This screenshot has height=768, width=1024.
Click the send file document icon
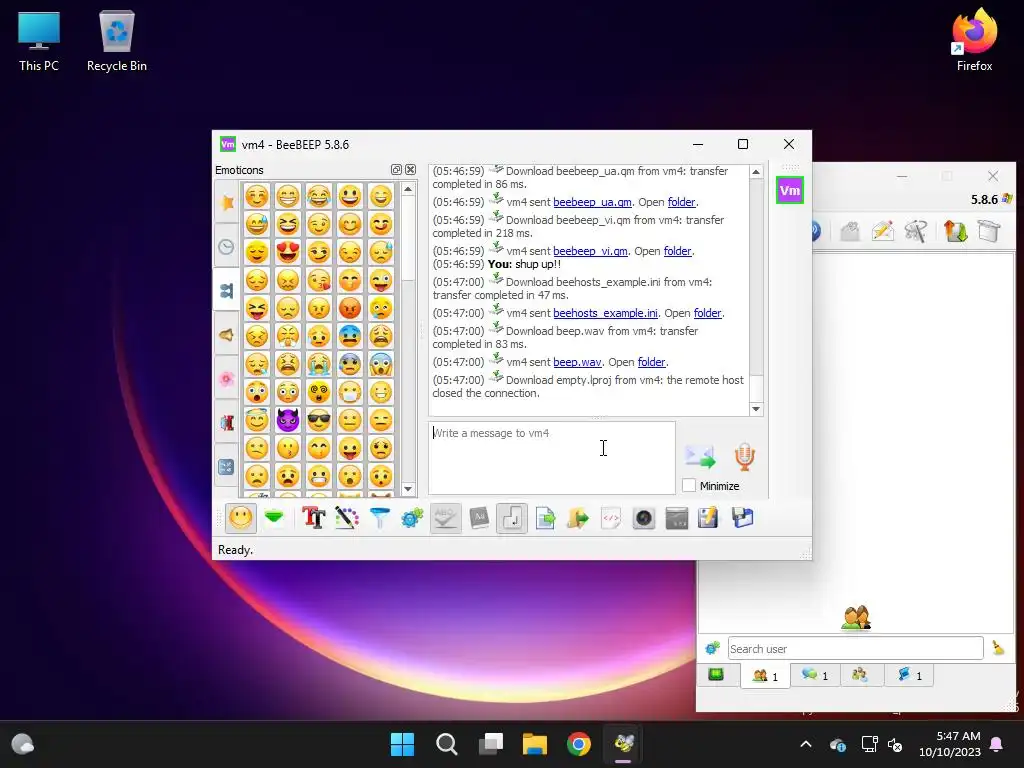tap(545, 519)
